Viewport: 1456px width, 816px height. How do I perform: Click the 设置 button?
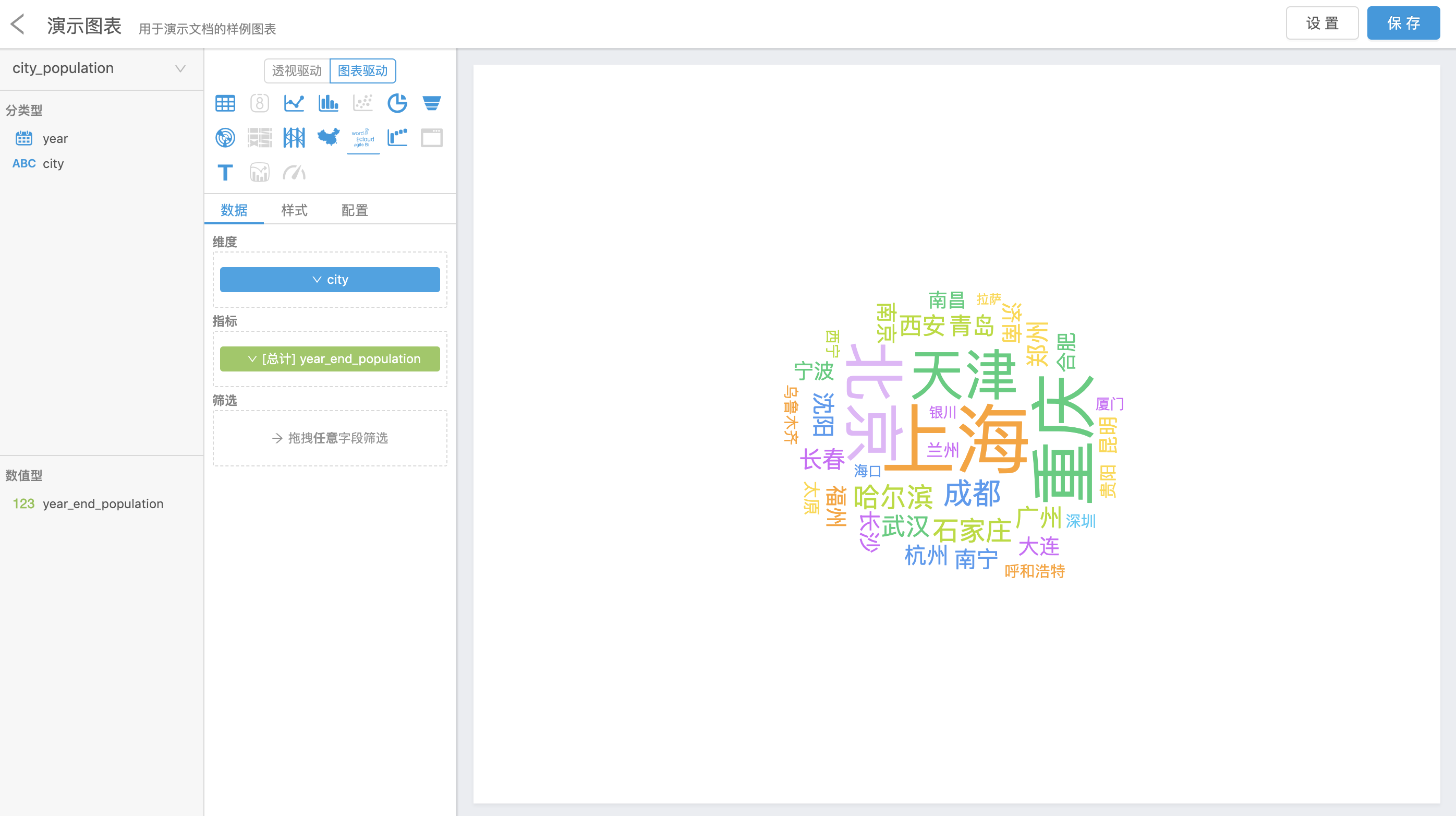pos(1321,23)
